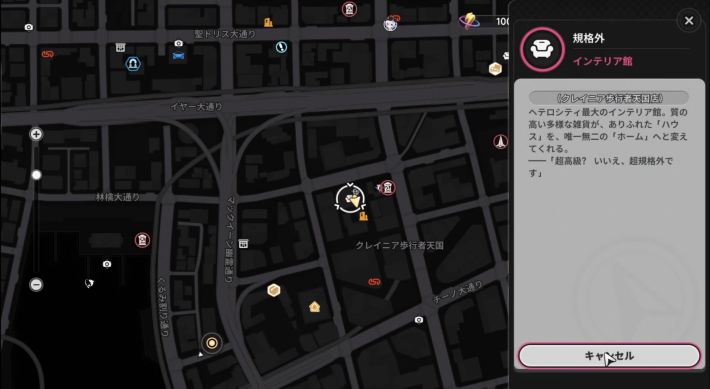This screenshot has height=389, width=710.
Task: Select the camera icon above the blue car
Action: [x=178, y=43]
